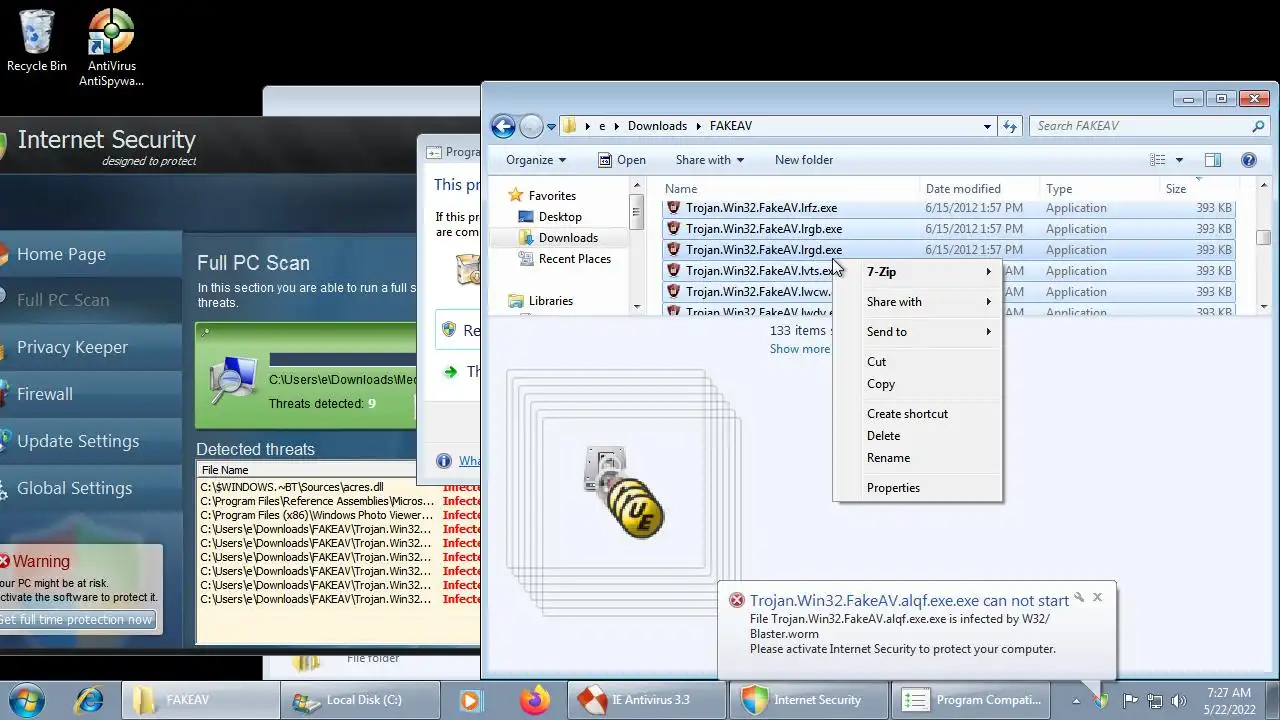Sort by the Name column header

790,189
